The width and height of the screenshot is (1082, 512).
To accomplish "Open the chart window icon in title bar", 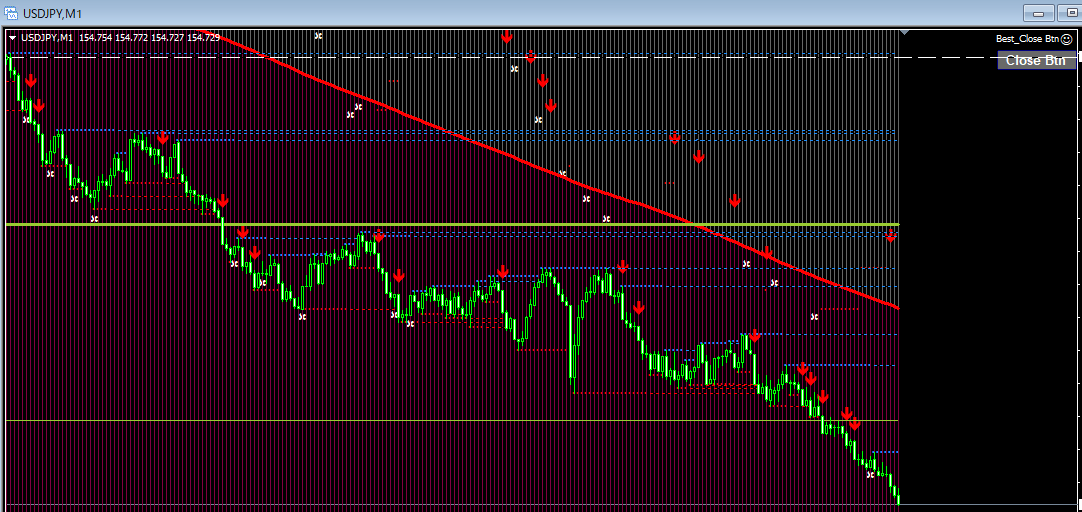I will 11,12.
